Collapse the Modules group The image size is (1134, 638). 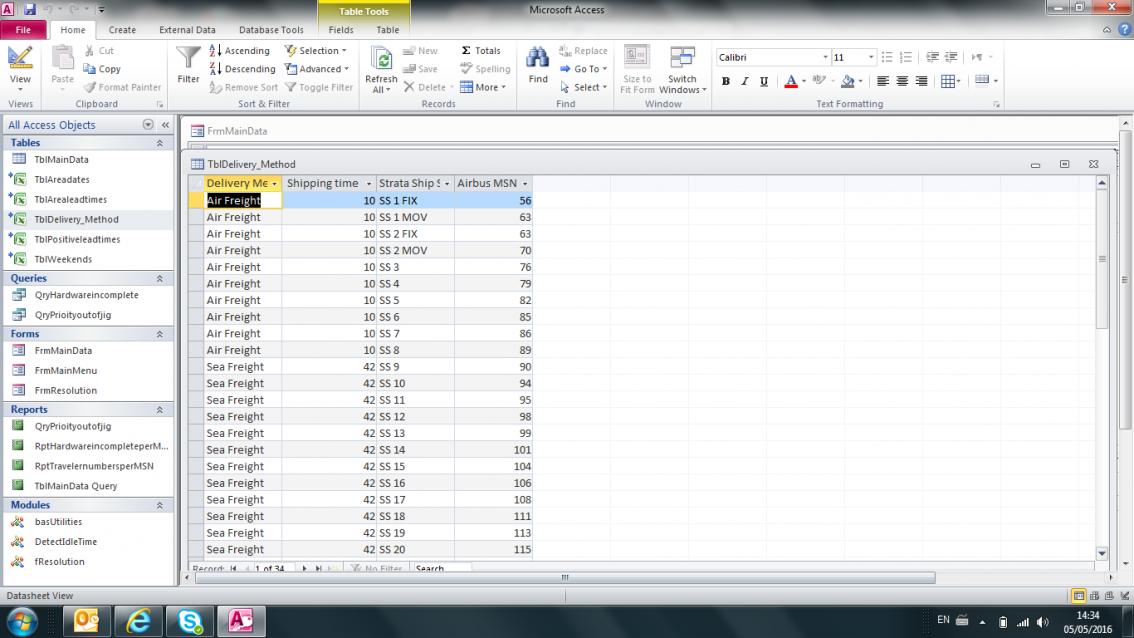(x=160, y=505)
